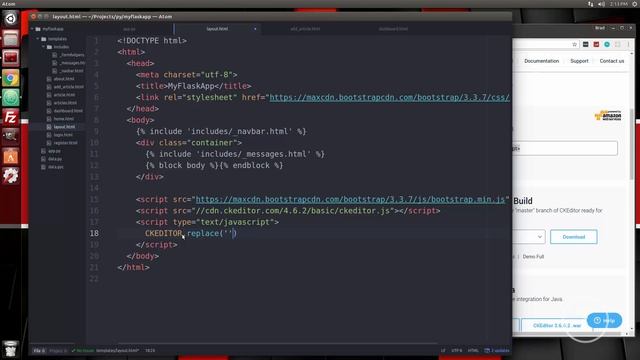Click the _navbar.html file icon
640x360 pixels.
pos(55,71)
